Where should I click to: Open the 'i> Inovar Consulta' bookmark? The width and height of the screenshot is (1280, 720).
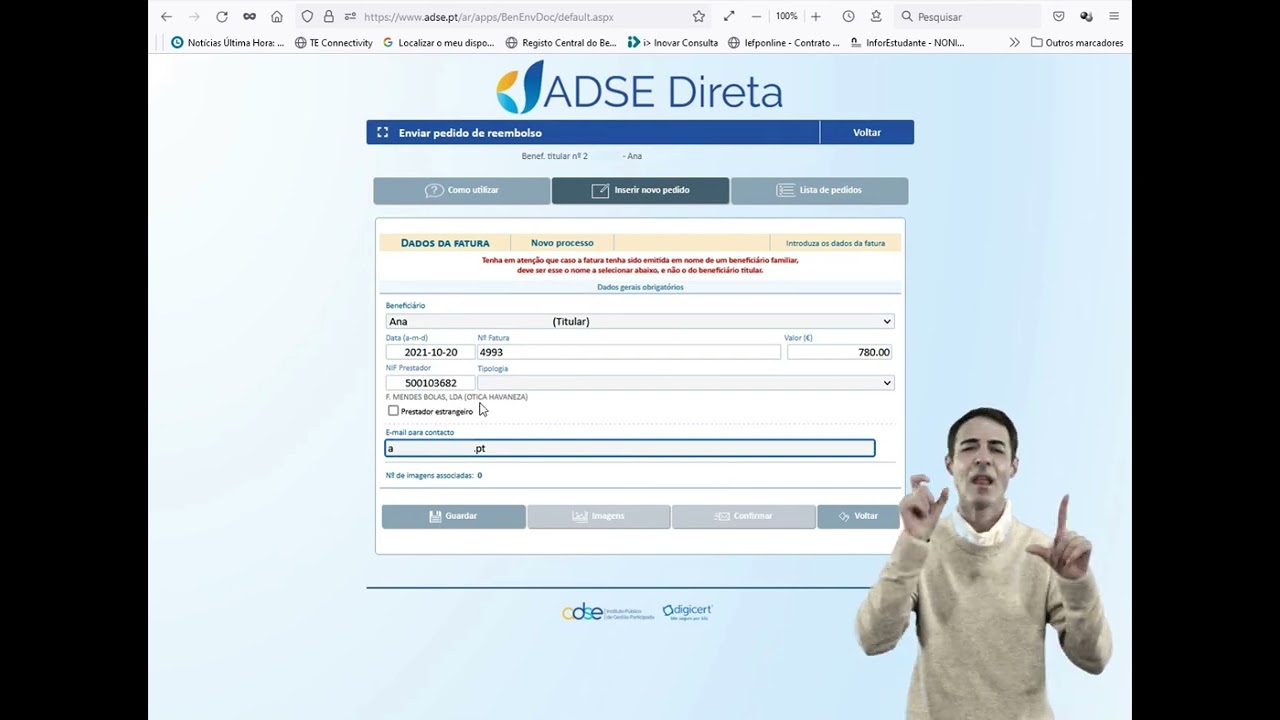tap(673, 43)
